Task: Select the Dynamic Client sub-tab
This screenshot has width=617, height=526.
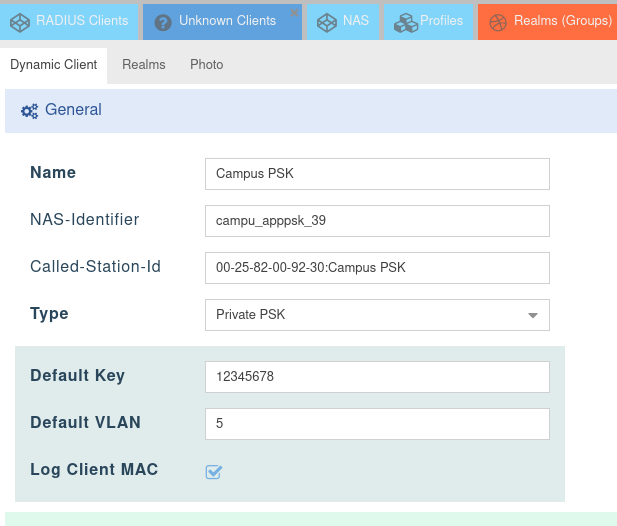Action: click(x=54, y=65)
